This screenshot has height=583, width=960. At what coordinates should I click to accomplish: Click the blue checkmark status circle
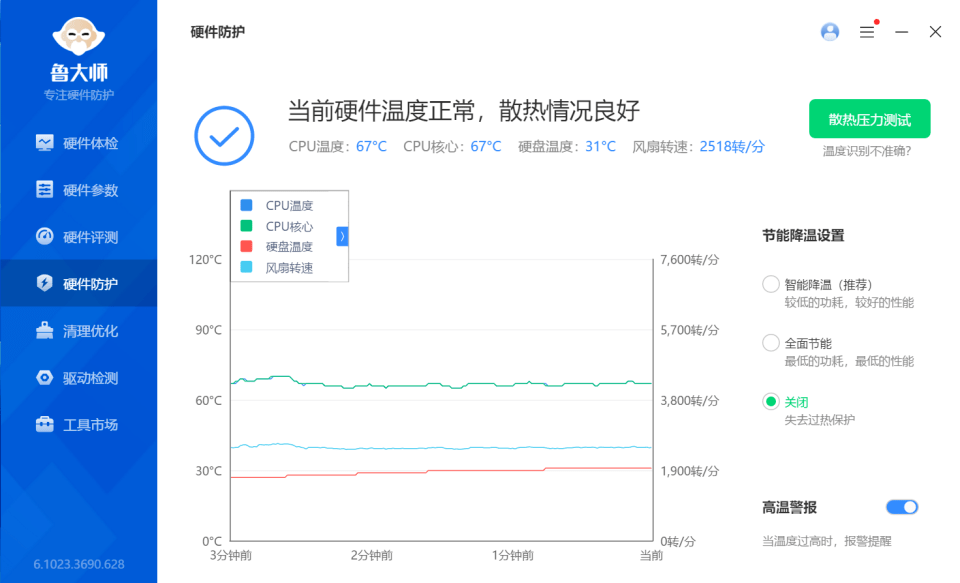click(224, 135)
